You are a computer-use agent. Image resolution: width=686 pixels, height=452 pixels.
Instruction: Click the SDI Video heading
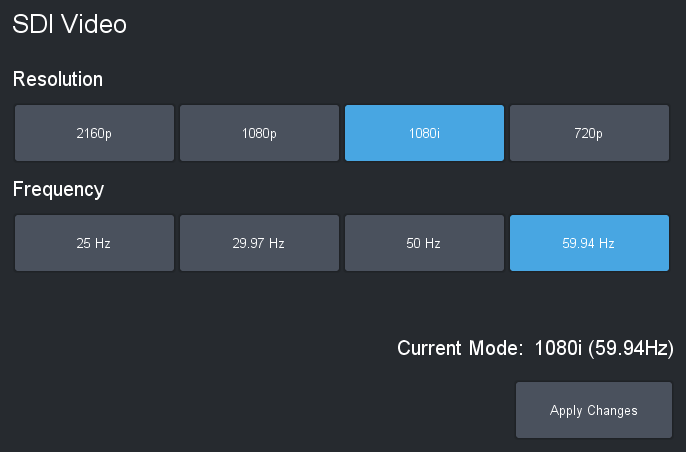[x=69, y=24]
